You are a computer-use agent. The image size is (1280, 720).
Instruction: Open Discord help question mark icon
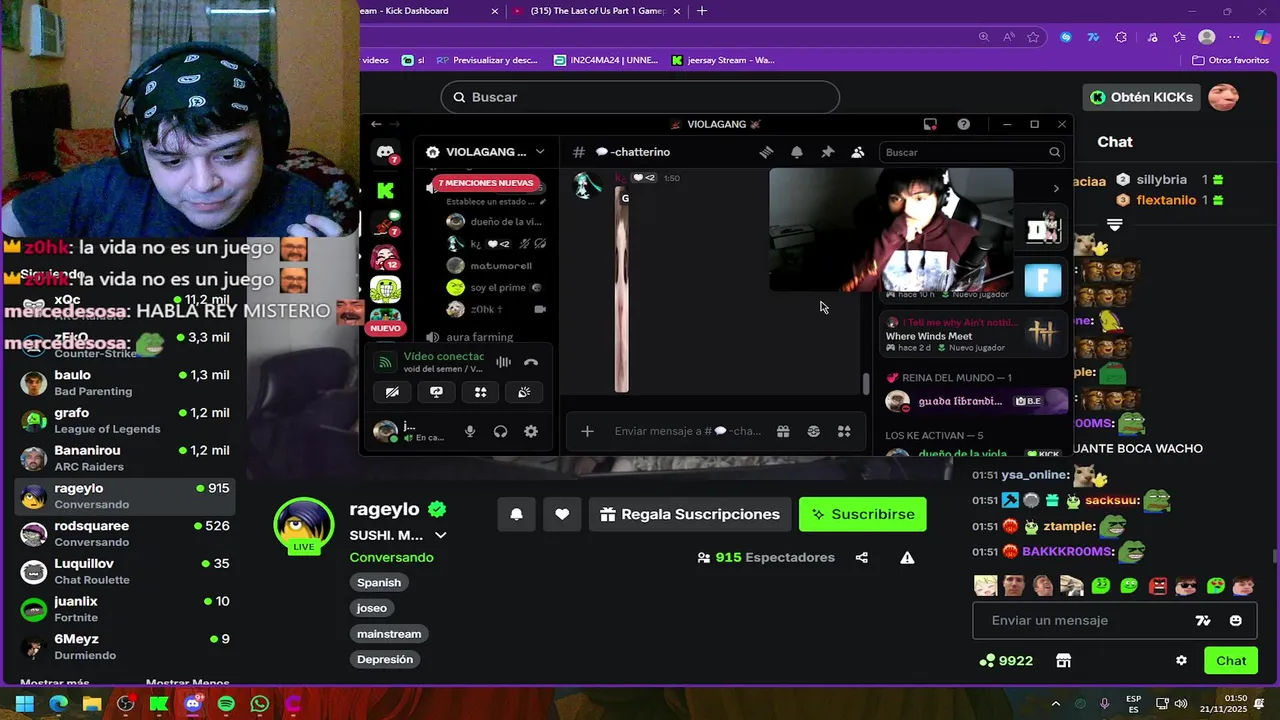click(963, 124)
